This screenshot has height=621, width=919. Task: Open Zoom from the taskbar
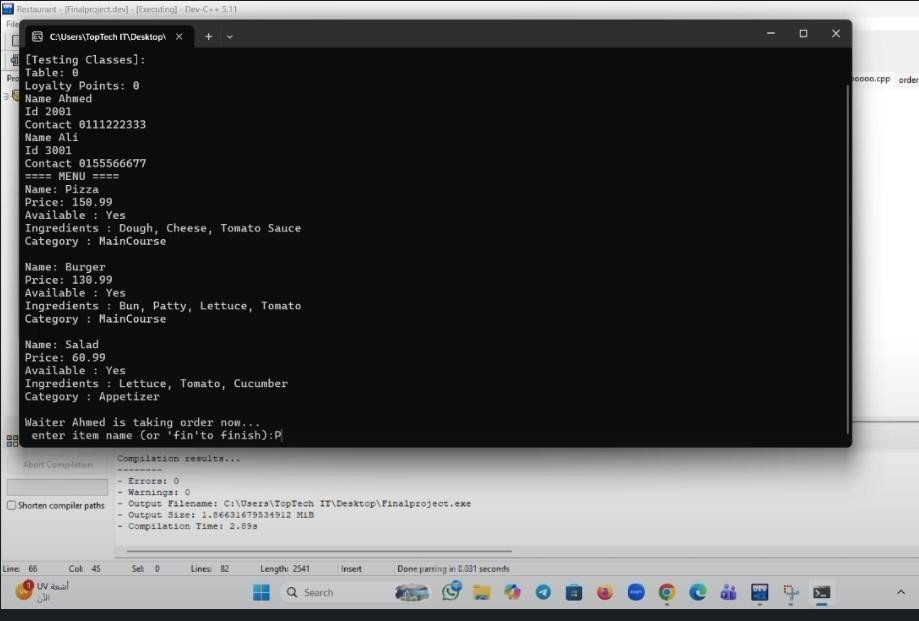click(636, 592)
